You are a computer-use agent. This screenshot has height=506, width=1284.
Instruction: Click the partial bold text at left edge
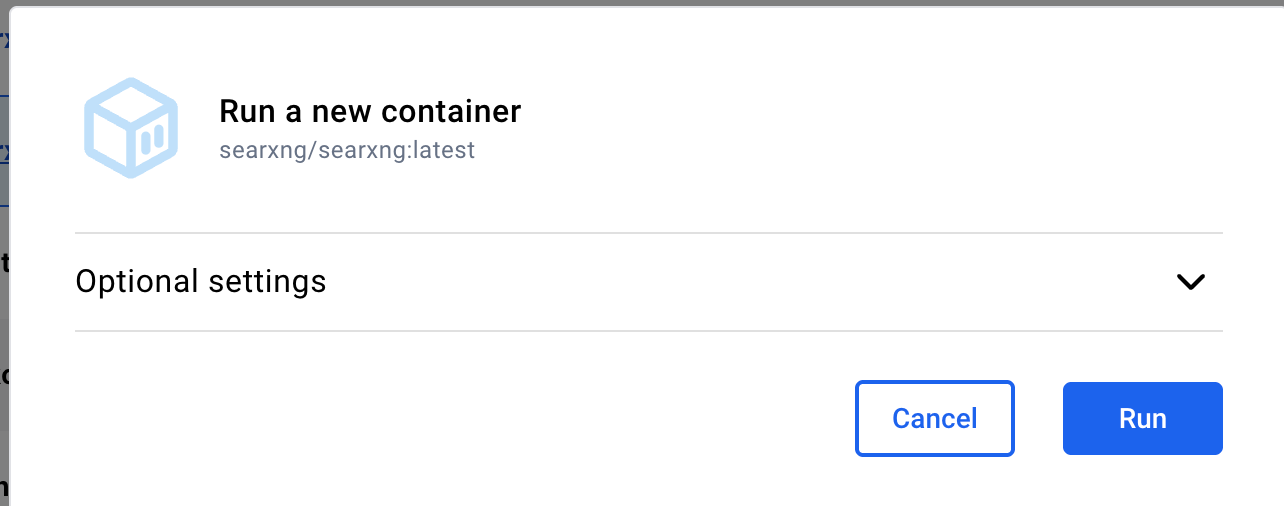coord(4,264)
